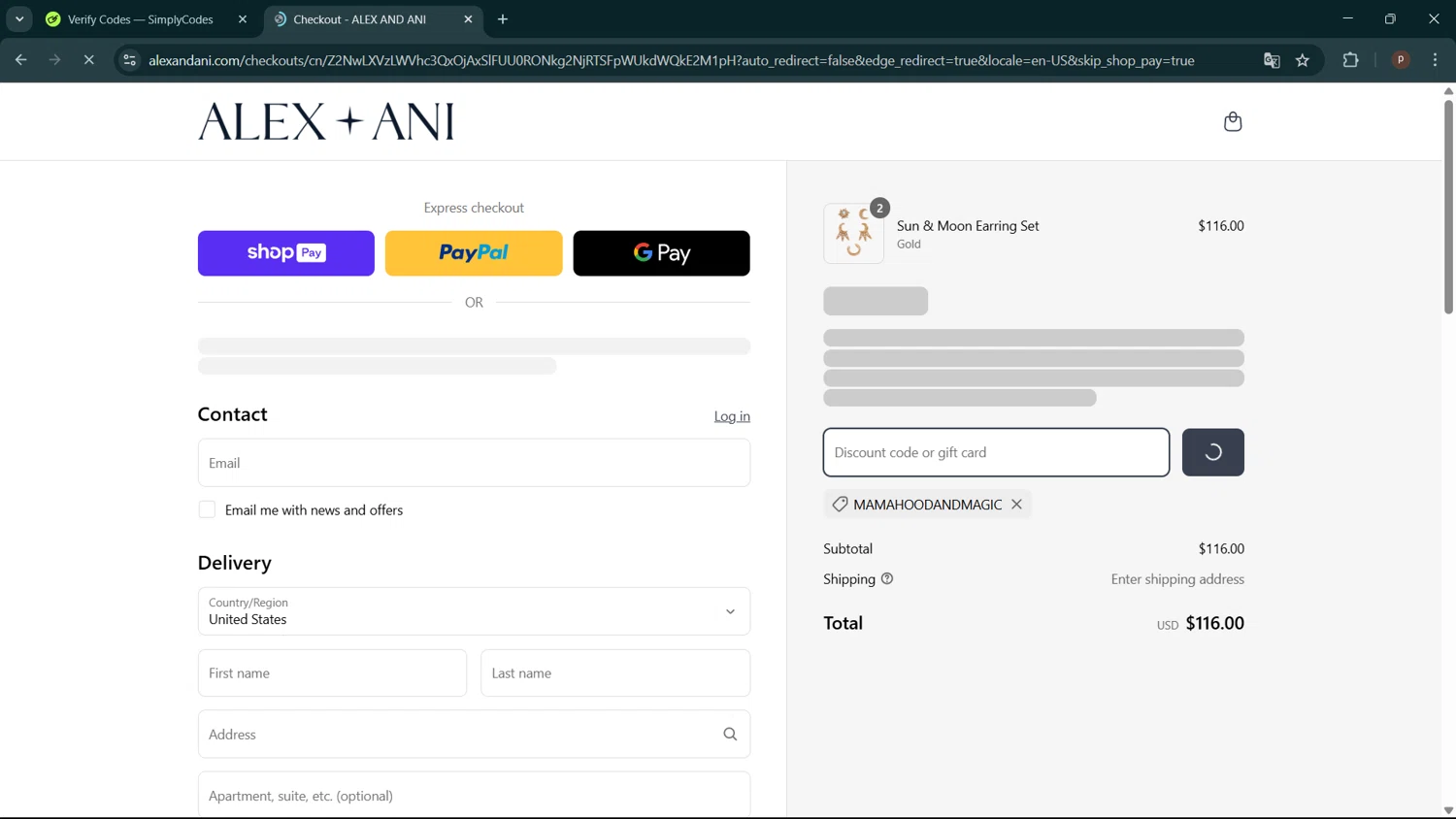The image size is (1456, 819).
Task: Expand the Country/Region dropdown
Action: (474, 611)
